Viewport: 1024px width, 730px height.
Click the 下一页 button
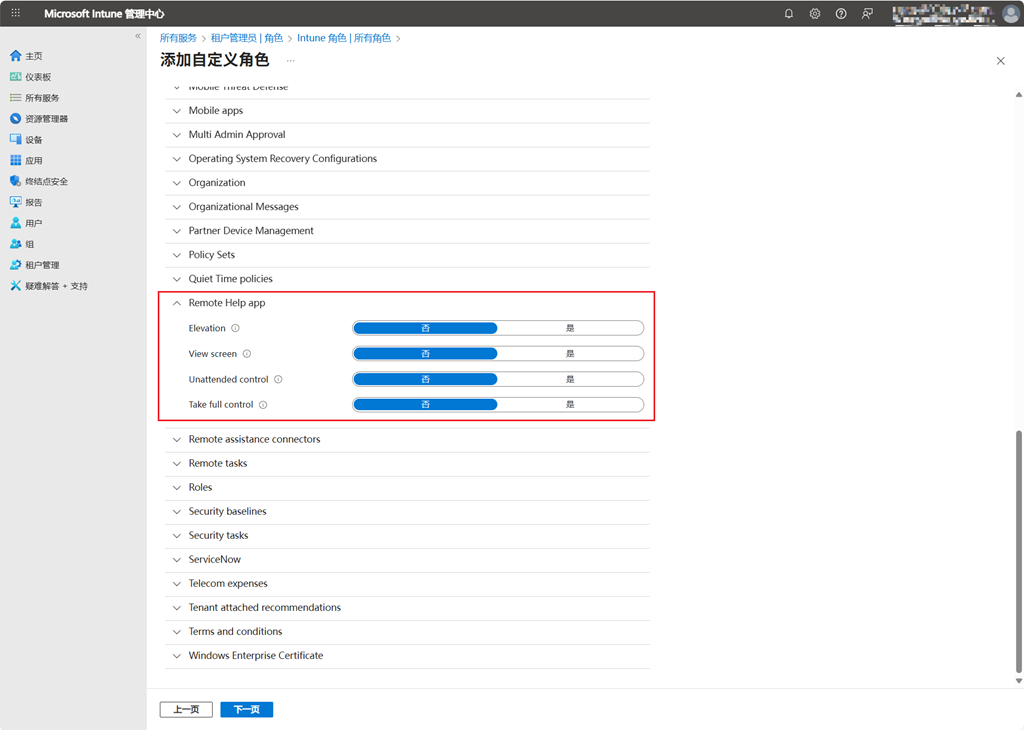[x=246, y=710]
